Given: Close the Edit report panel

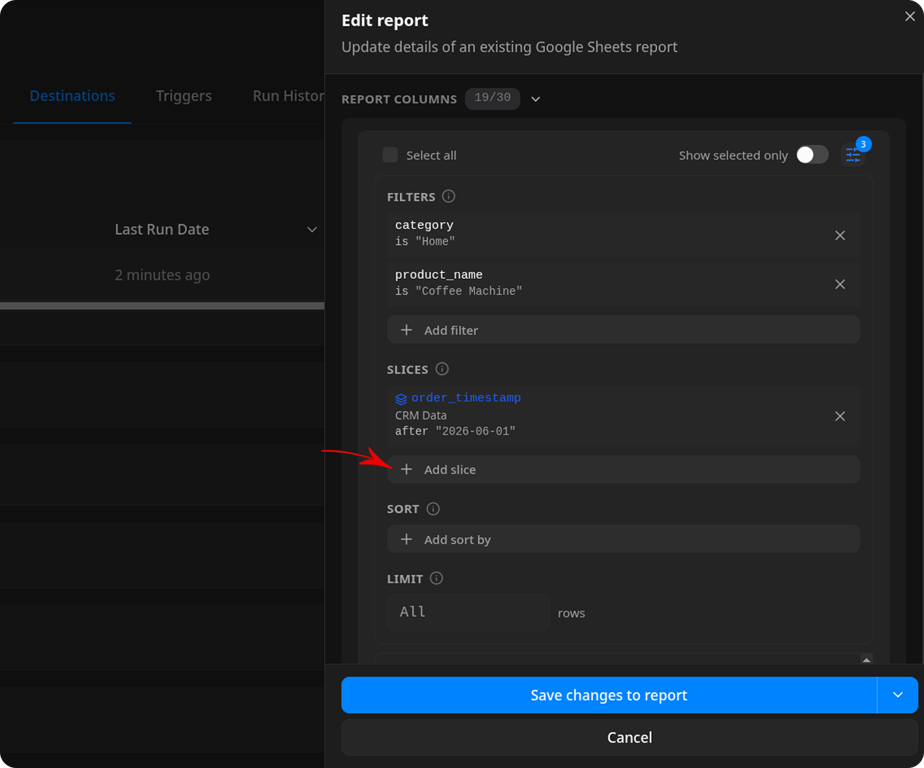Looking at the screenshot, I should click(909, 17).
